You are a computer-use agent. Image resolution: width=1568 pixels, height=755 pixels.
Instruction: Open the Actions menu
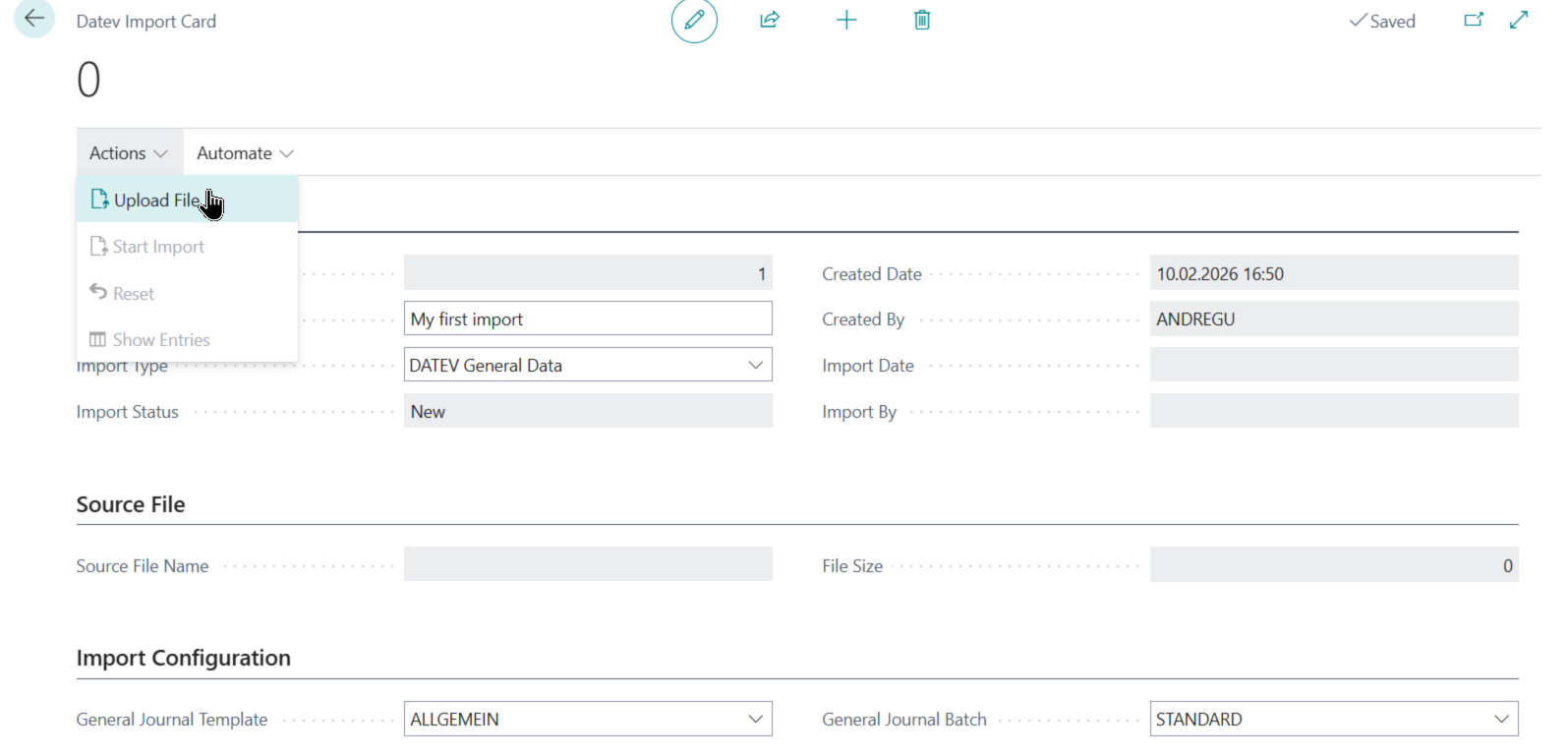pyautogui.click(x=129, y=153)
